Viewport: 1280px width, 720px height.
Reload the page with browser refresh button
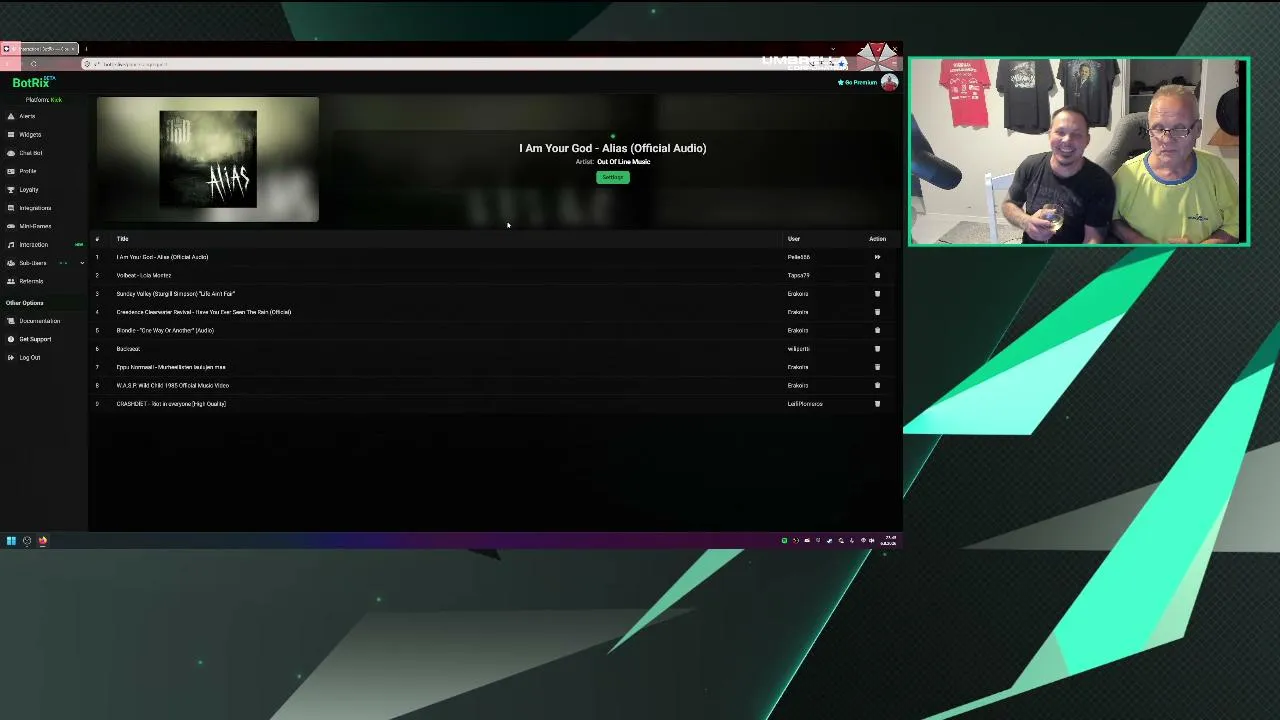point(33,64)
